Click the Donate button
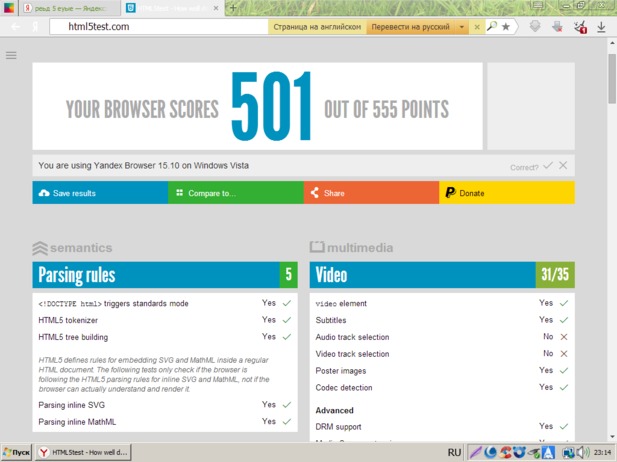 [x=507, y=193]
